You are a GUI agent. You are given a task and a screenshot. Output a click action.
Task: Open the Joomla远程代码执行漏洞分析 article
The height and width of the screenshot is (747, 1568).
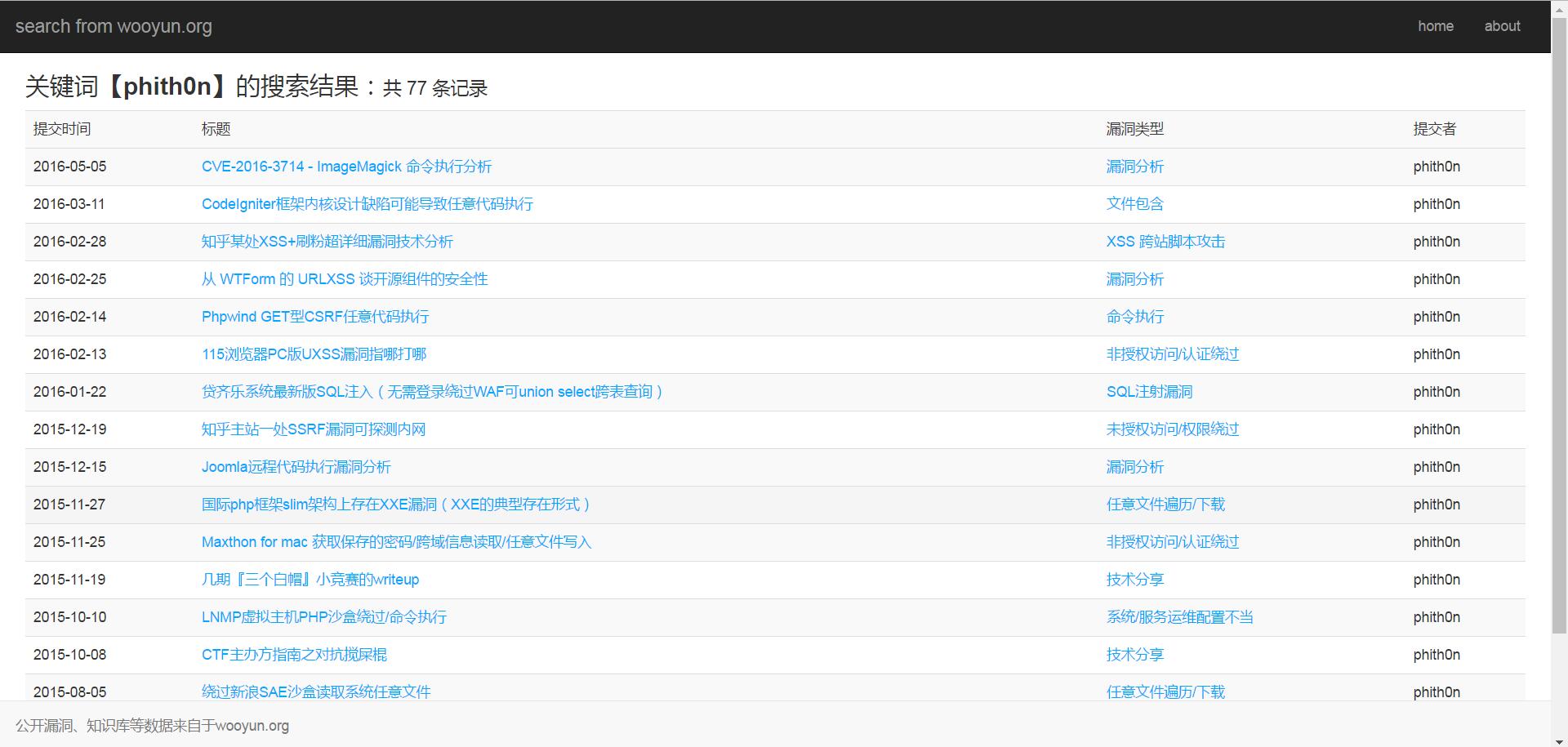point(296,467)
